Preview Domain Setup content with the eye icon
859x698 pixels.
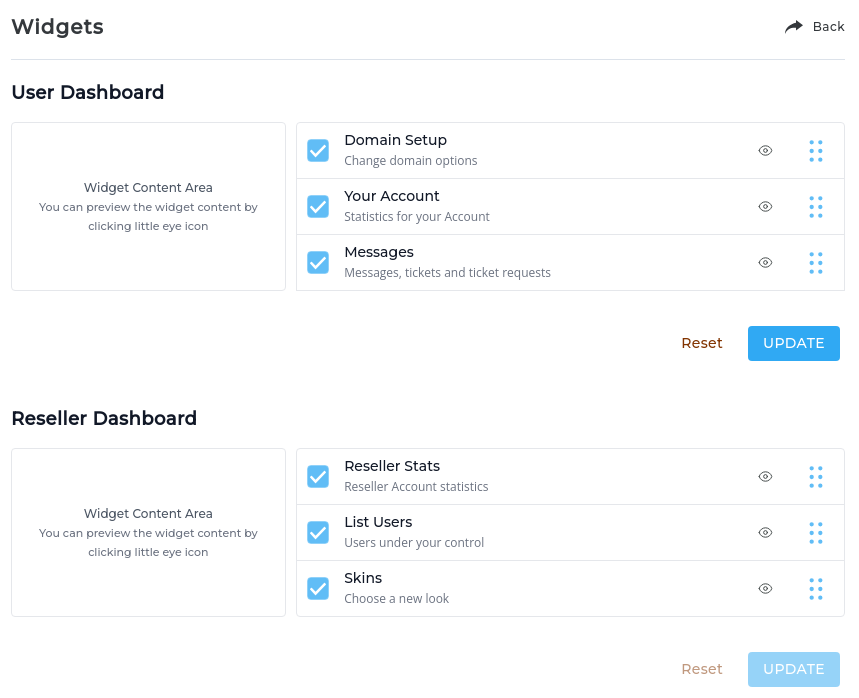tap(765, 150)
